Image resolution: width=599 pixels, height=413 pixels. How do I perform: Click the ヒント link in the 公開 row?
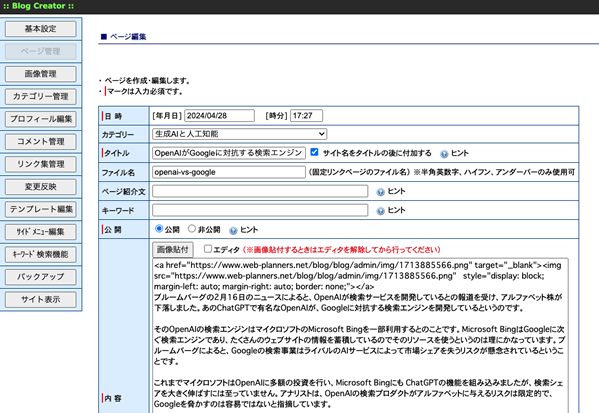tap(249, 230)
